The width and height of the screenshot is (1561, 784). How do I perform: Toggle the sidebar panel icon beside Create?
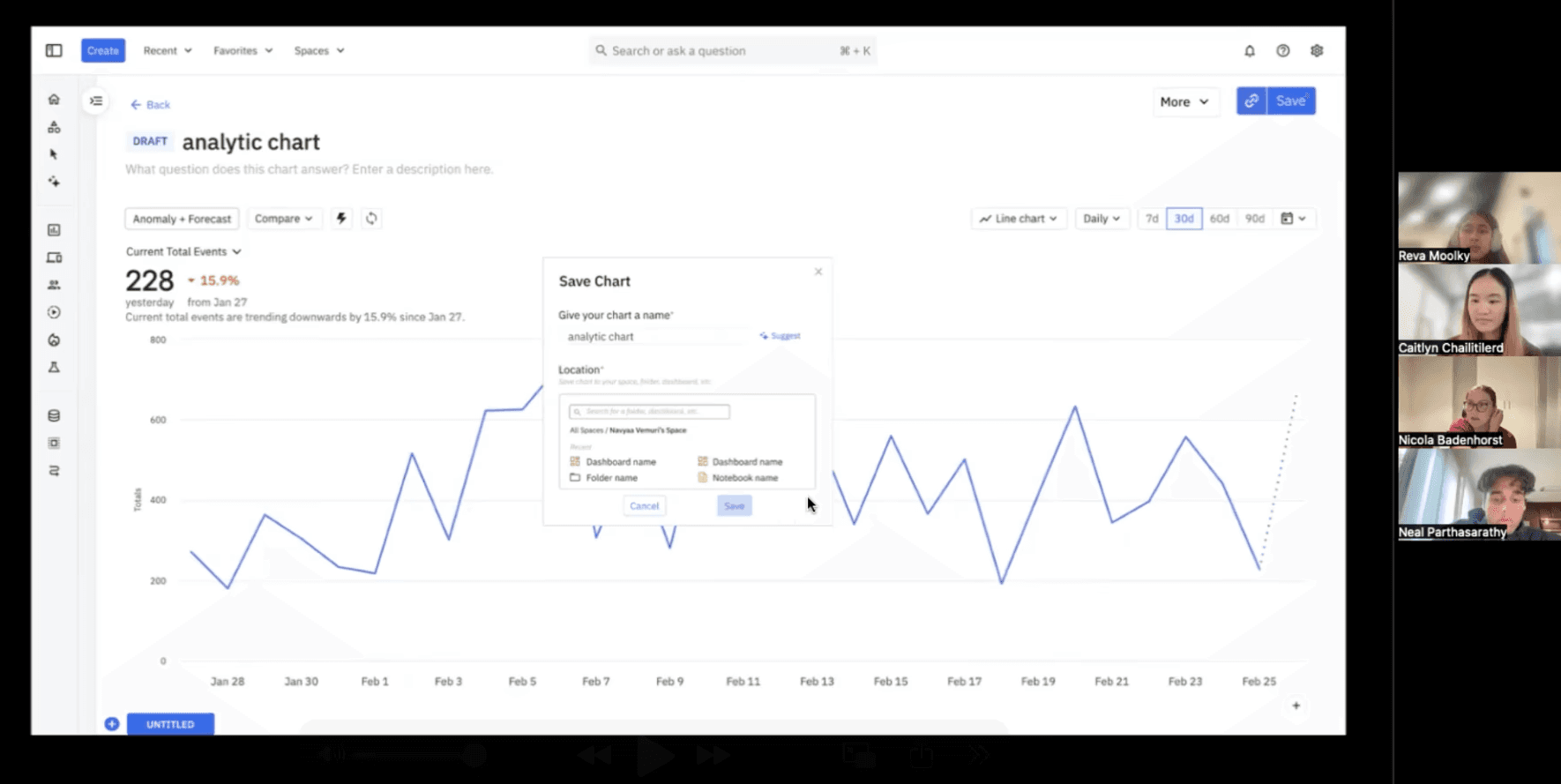point(54,50)
